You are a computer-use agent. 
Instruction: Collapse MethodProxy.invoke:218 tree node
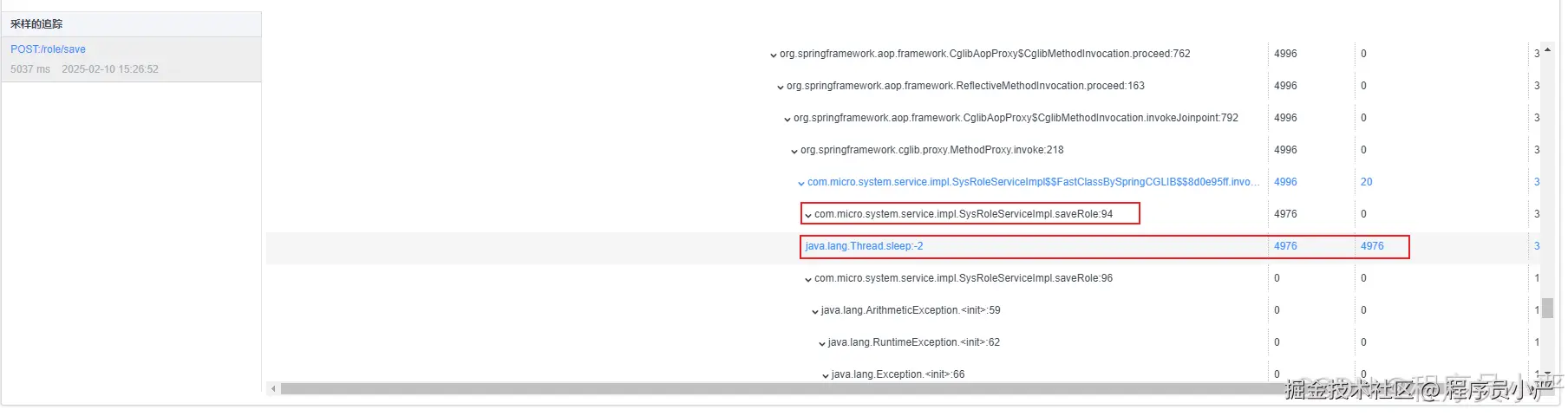pos(794,151)
